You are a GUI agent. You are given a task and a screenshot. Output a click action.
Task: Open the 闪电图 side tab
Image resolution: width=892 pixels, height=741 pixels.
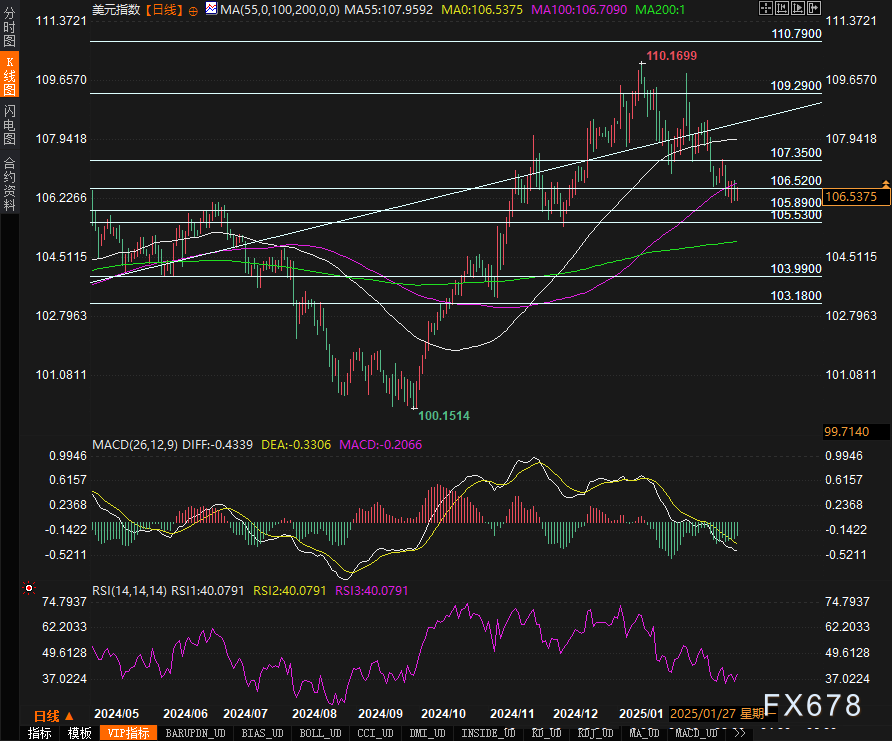9,125
